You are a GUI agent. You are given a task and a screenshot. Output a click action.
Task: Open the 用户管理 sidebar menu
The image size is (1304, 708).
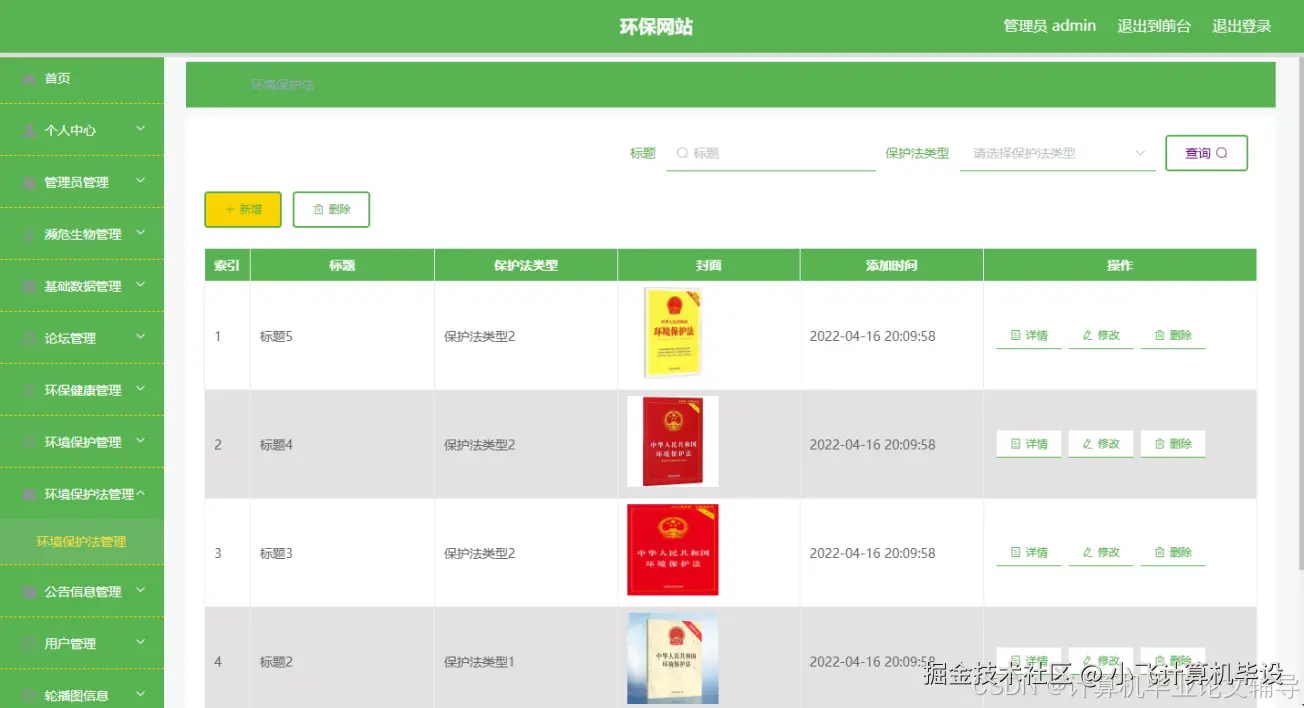click(82, 643)
